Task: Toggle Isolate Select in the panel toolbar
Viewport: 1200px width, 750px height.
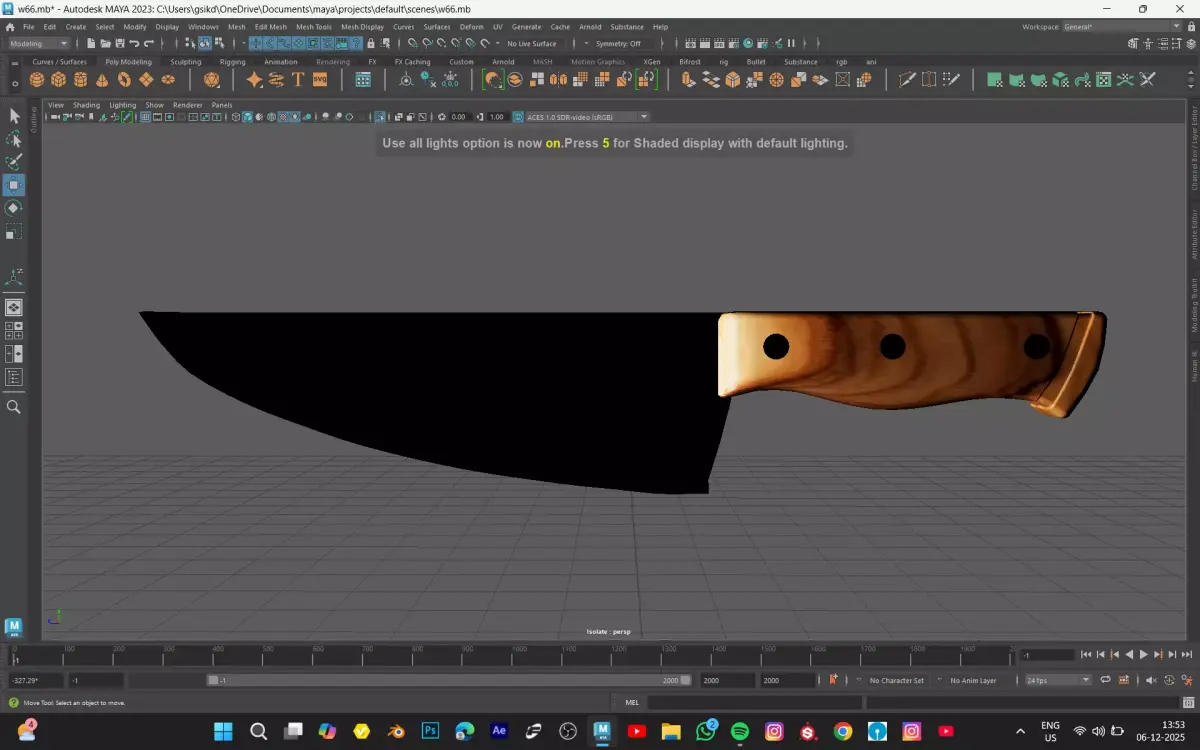Action: coord(380,117)
